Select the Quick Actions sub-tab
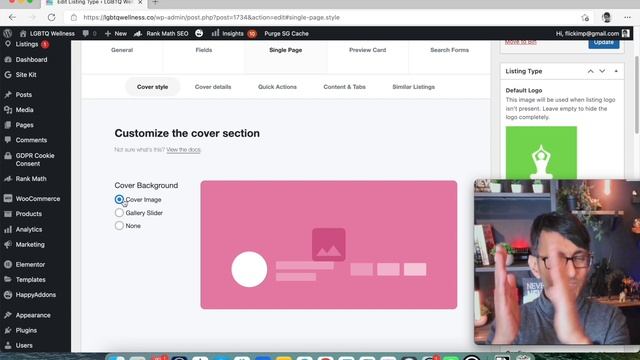The height and width of the screenshot is (360, 640). (277, 87)
